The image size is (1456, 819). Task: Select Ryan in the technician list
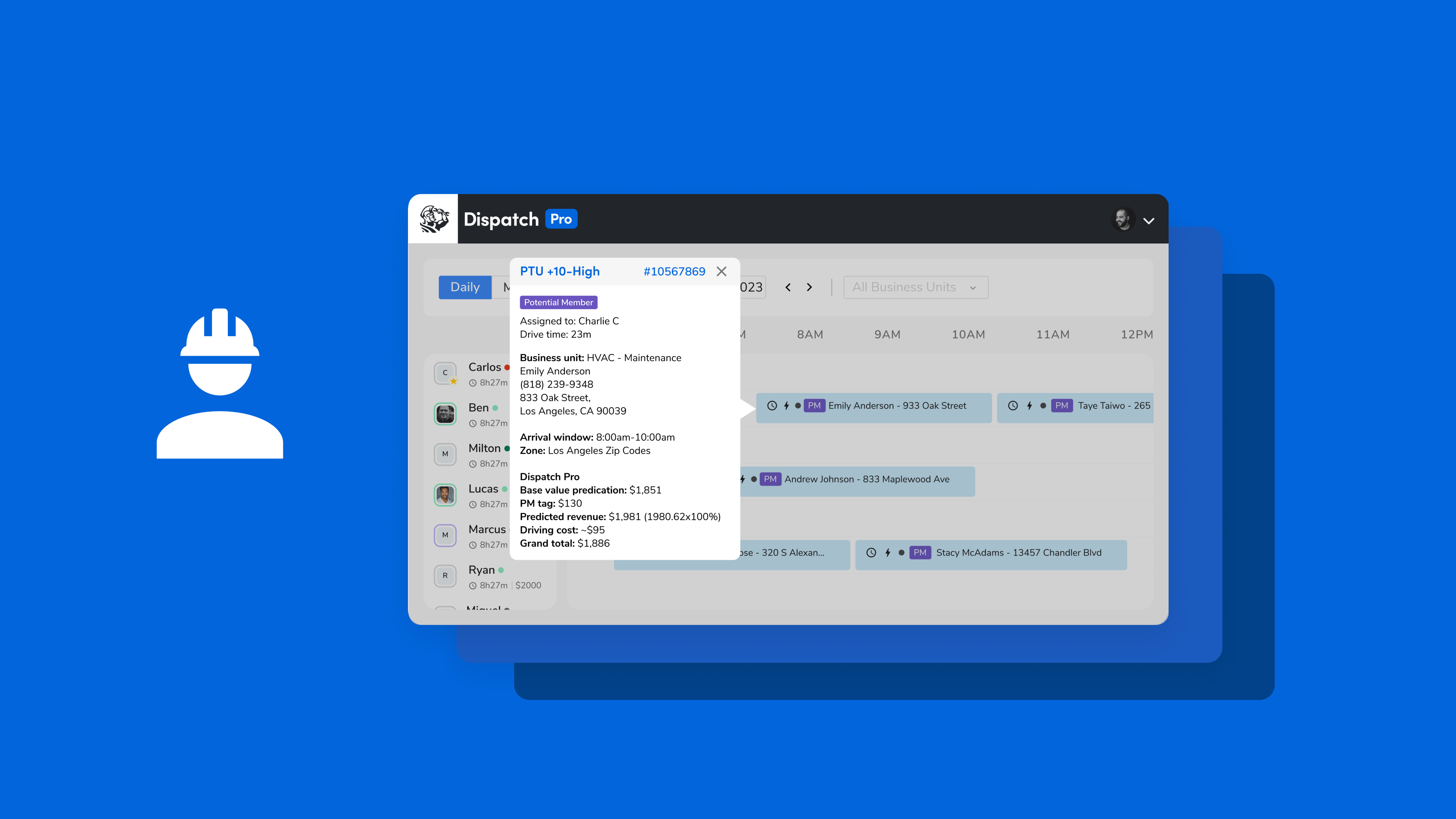pyautogui.click(x=482, y=570)
